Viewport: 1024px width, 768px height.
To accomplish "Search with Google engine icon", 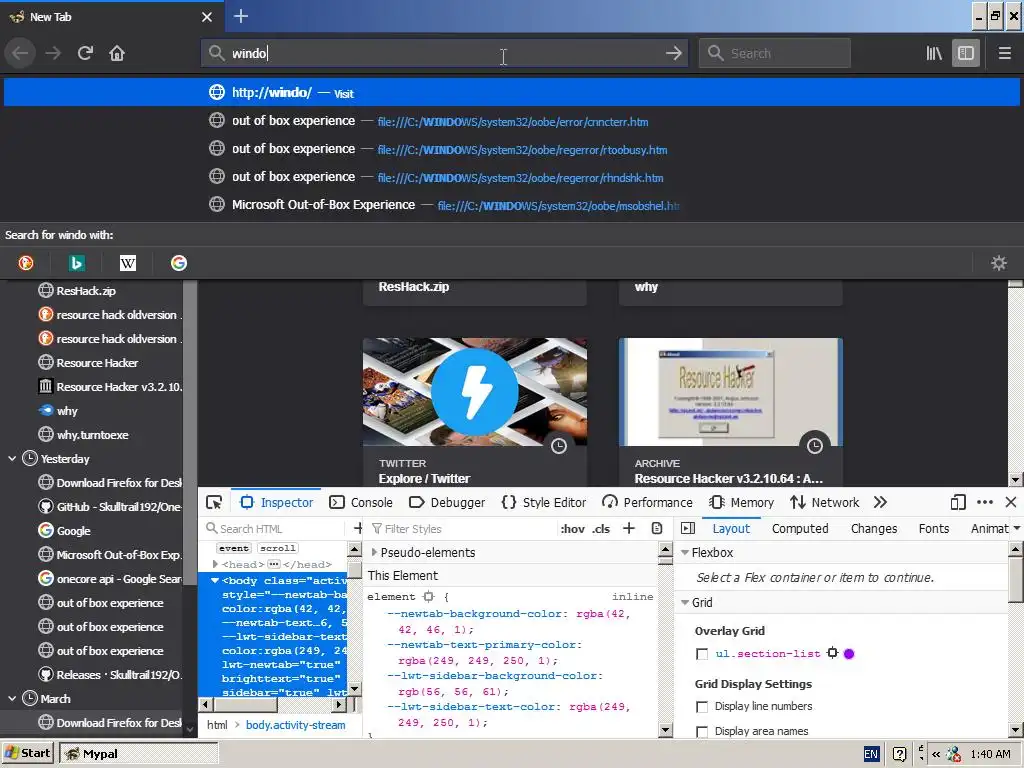I will click(x=179, y=263).
